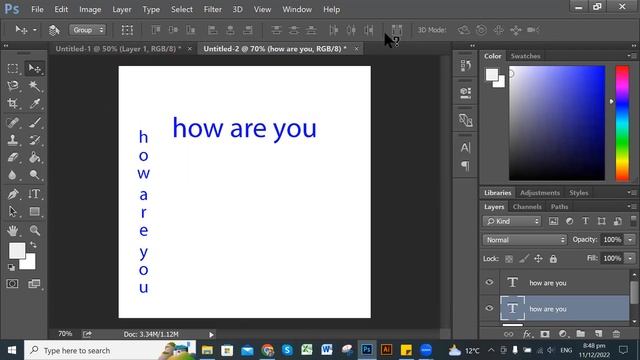Open the Fill slider dropdown arrow
The width and height of the screenshot is (640, 360).
630,258
